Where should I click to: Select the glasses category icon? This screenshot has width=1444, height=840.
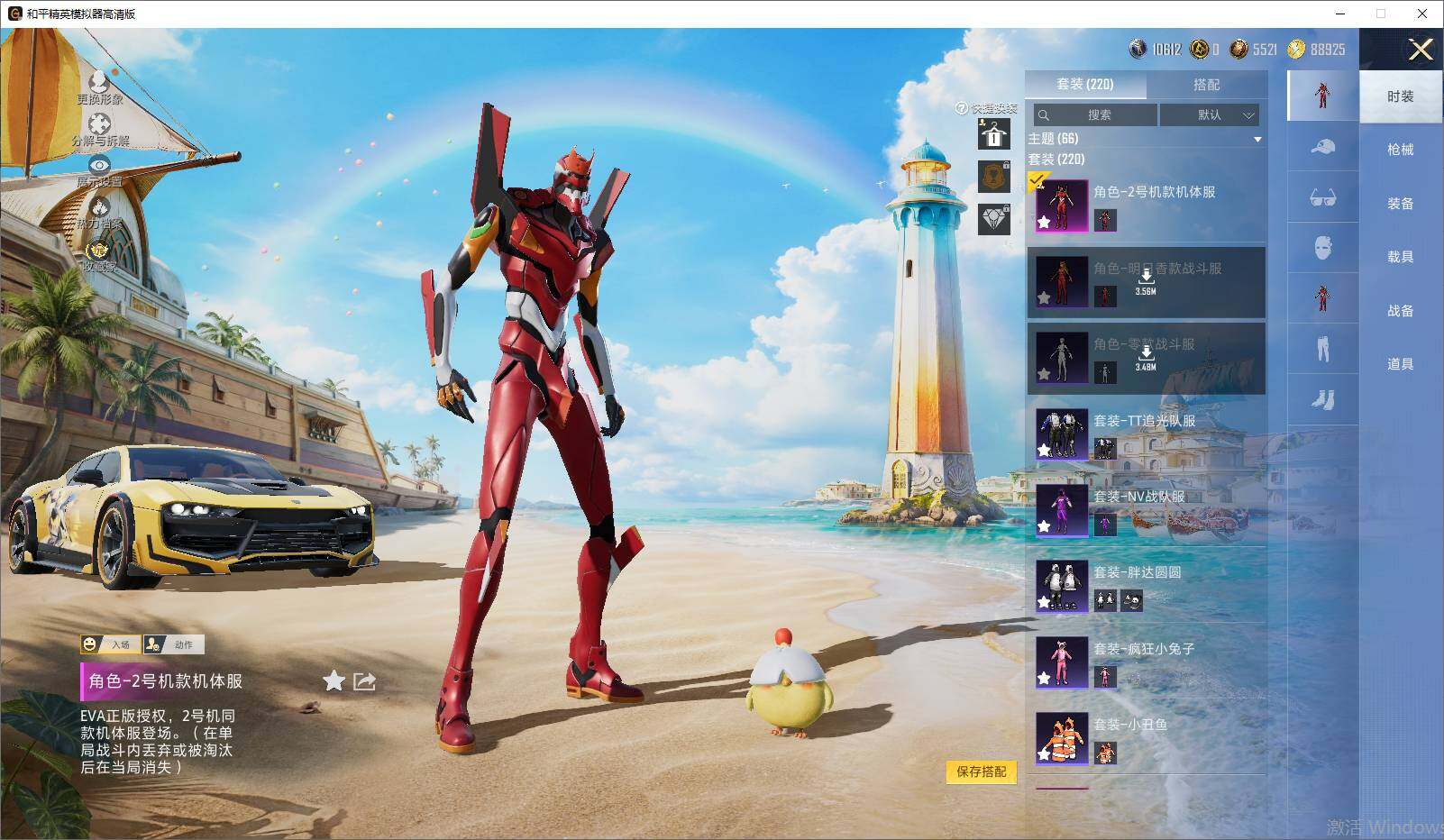point(1322,197)
